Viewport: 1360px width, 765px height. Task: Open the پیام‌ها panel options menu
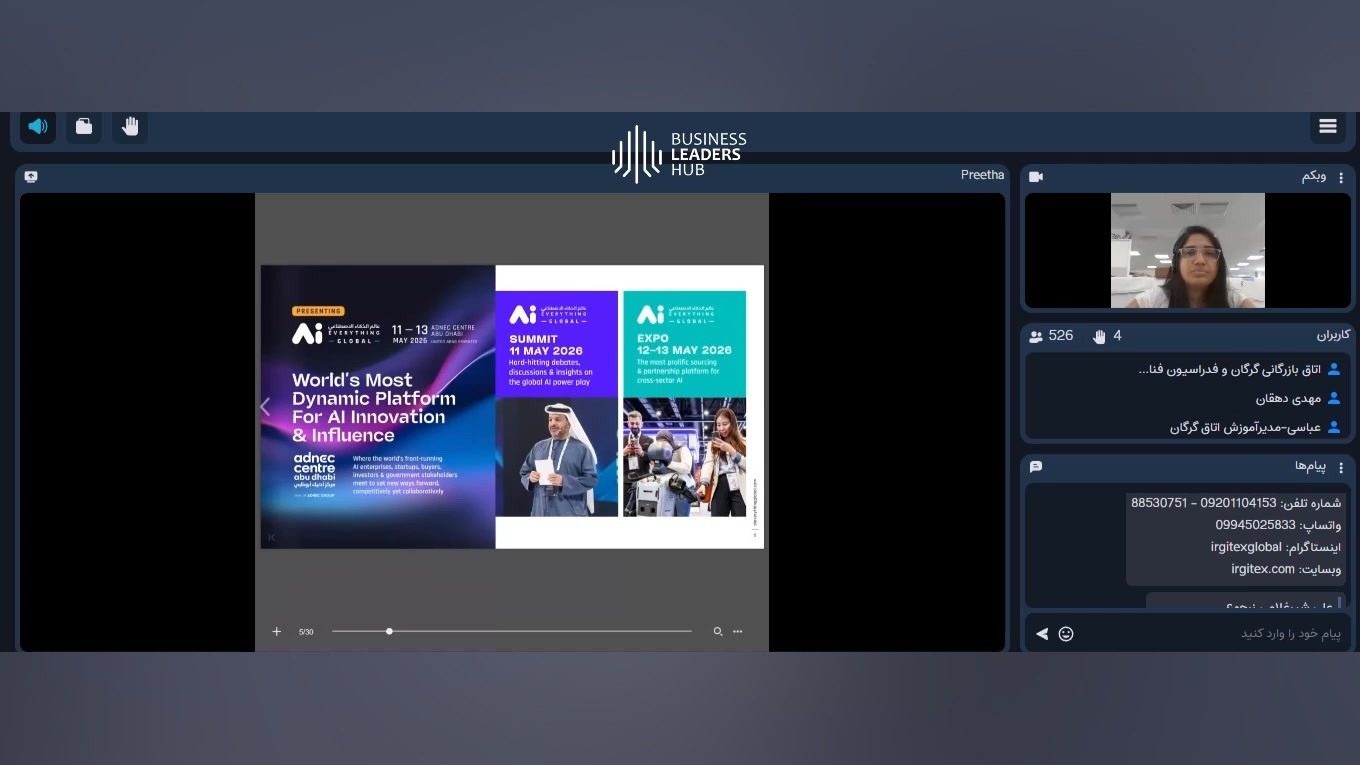[1341, 467]
